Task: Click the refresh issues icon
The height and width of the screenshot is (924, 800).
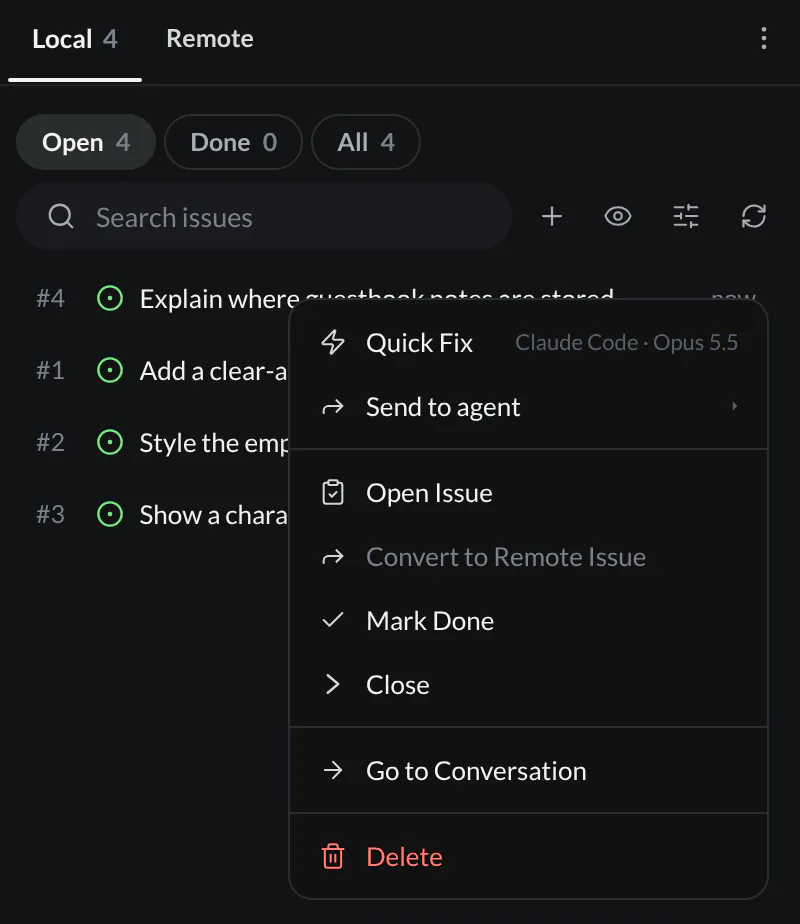Action: click(x=753, y=217)
